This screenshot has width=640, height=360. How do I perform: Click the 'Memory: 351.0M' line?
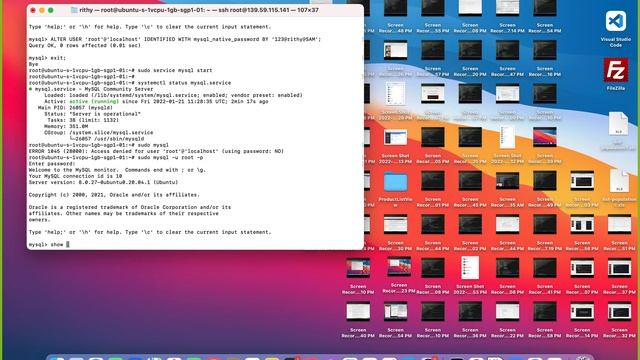coord(66,126)
